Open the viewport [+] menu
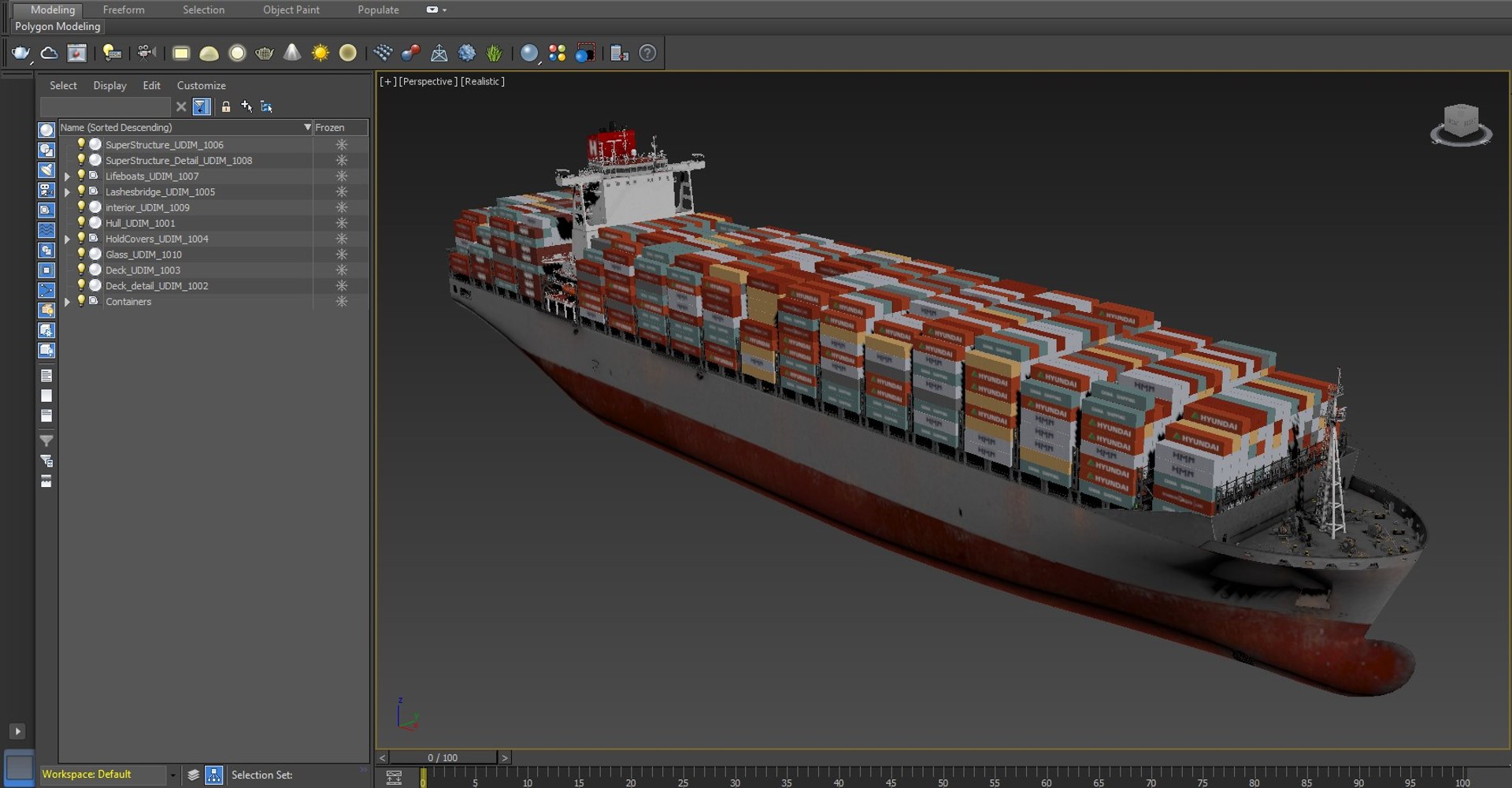The image size is (1512, 788). point(388,81)
